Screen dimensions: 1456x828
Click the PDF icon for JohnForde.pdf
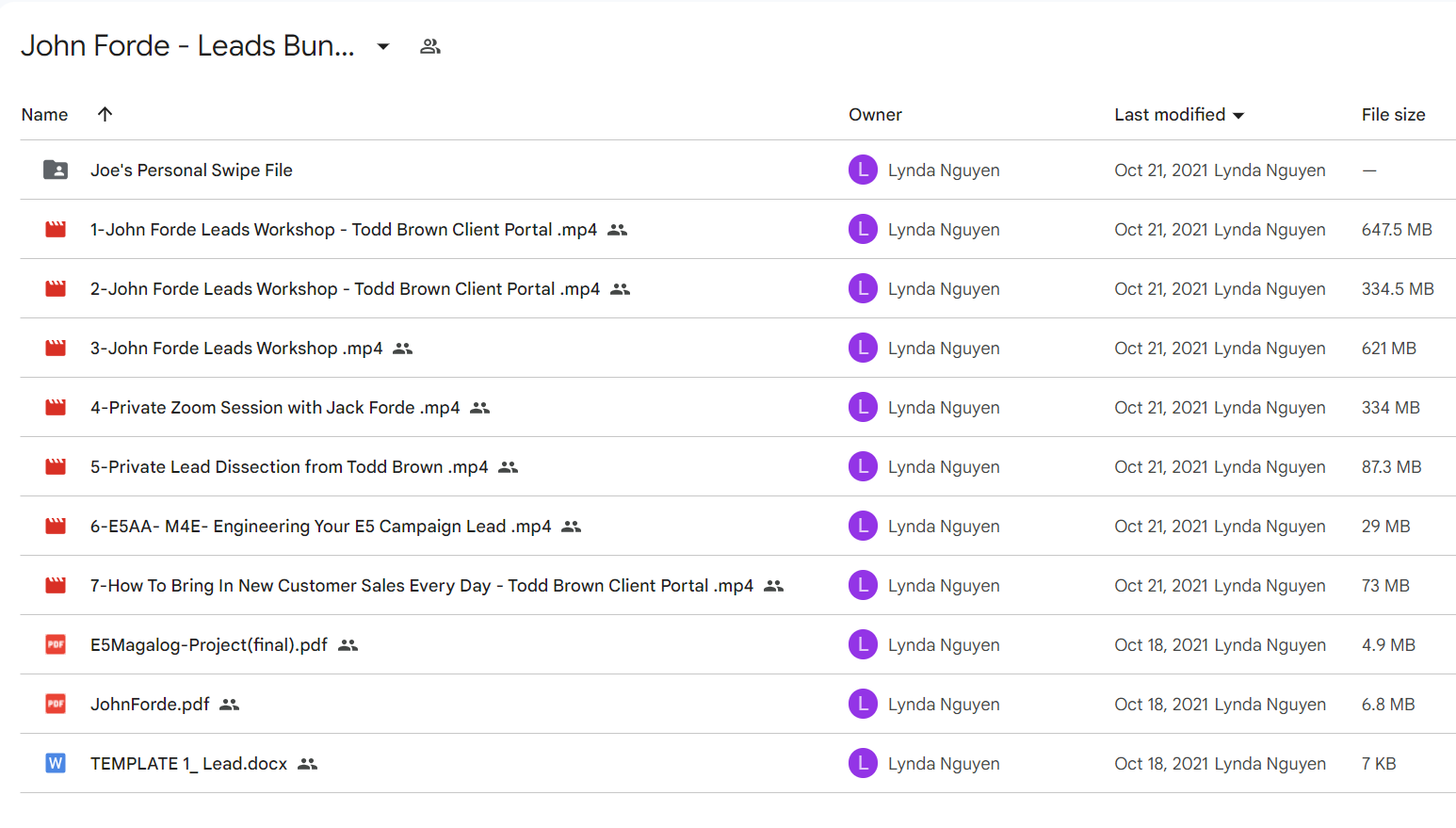point(56,704)
